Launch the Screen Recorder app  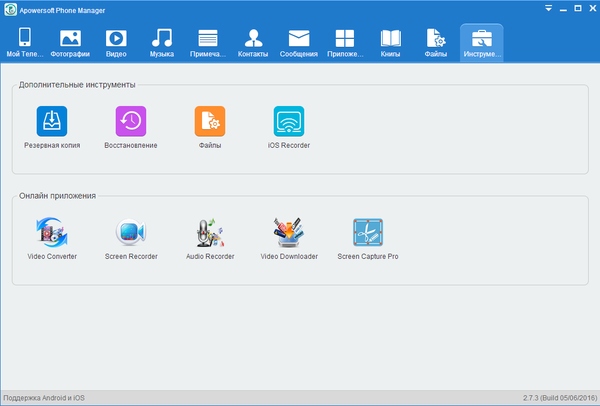(x=131, y=234)
